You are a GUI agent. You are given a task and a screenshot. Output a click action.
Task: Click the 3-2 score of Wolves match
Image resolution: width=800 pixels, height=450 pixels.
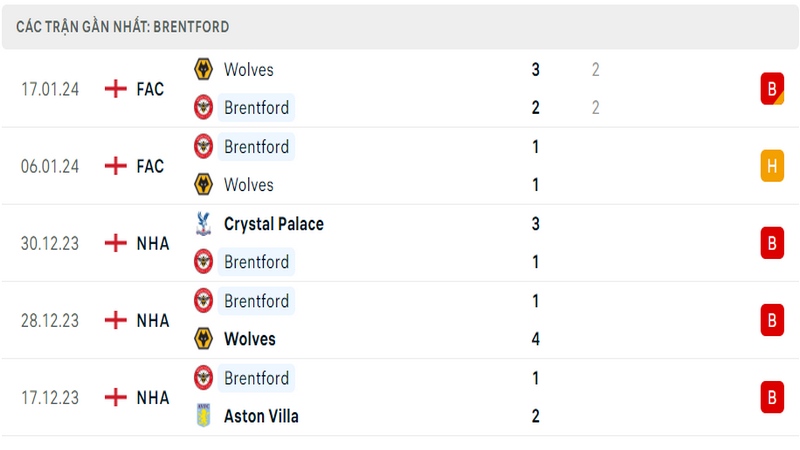tap(535, 88)
